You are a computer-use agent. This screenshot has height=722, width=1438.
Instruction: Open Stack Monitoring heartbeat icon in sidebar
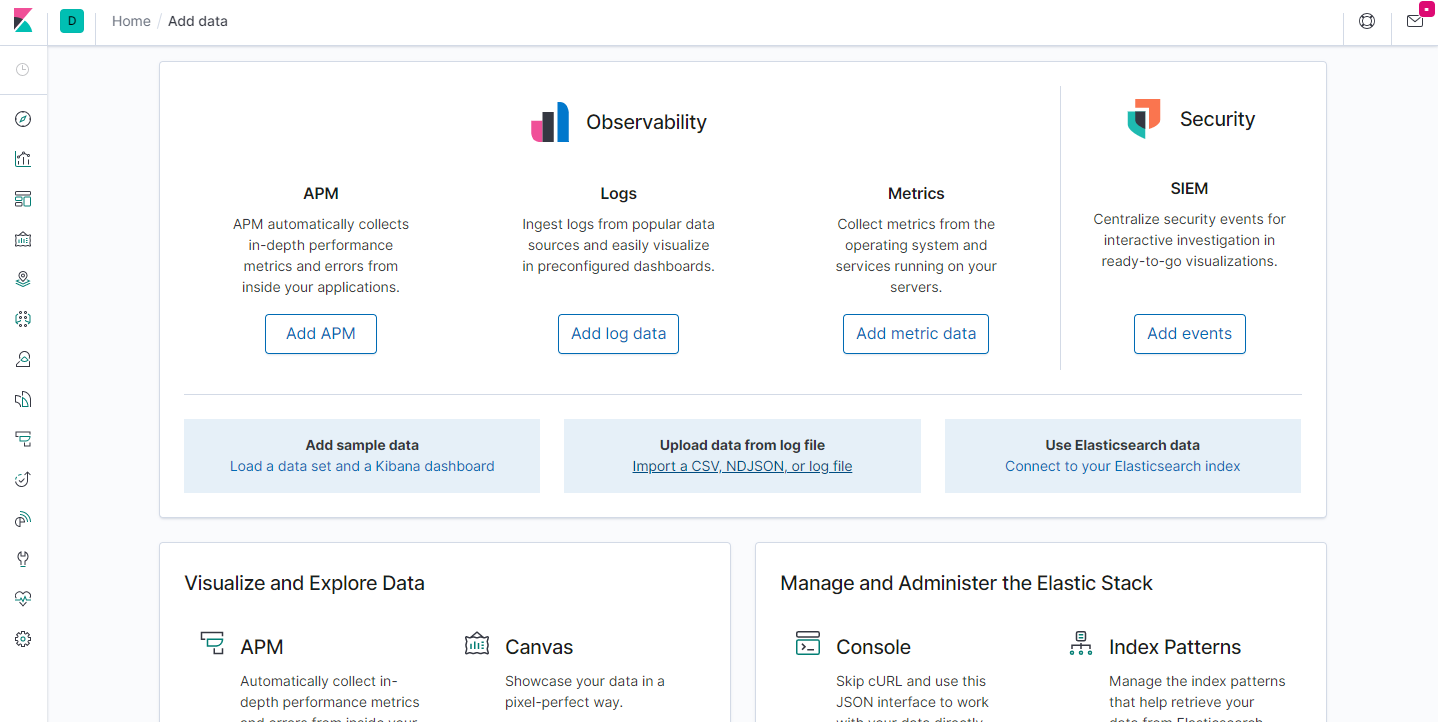coord(23,599)
